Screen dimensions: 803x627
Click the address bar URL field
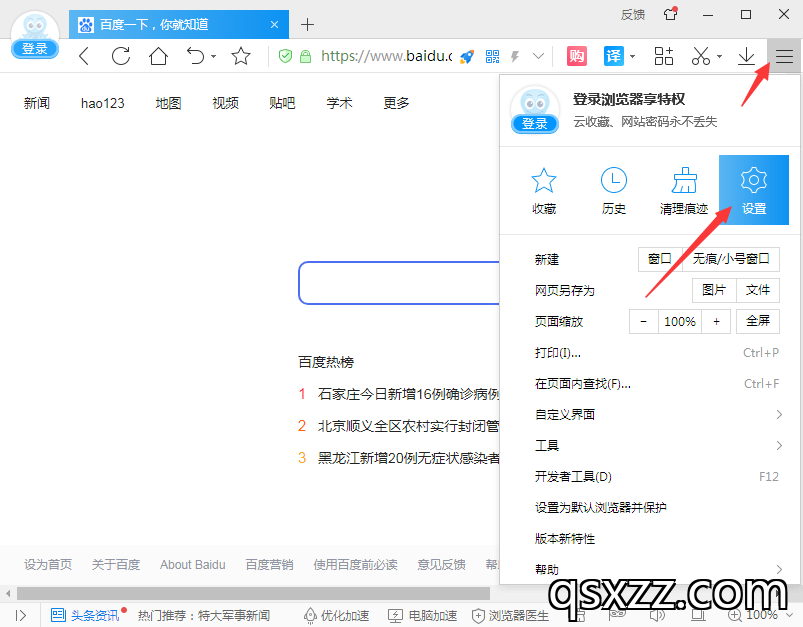[386, 56]
